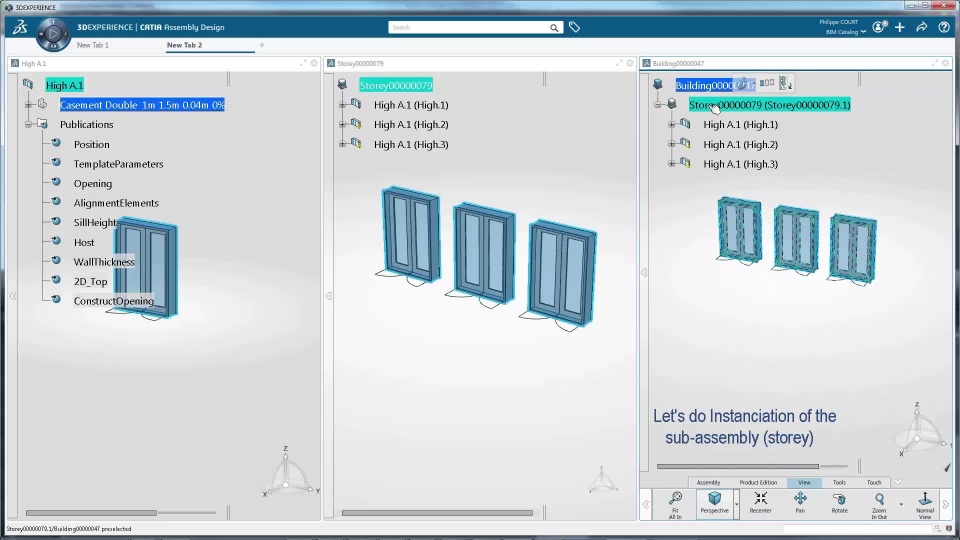This screenshot has height=540, width=960.
Task: Click the Normal View tool
Action: (x=925, y=505)
